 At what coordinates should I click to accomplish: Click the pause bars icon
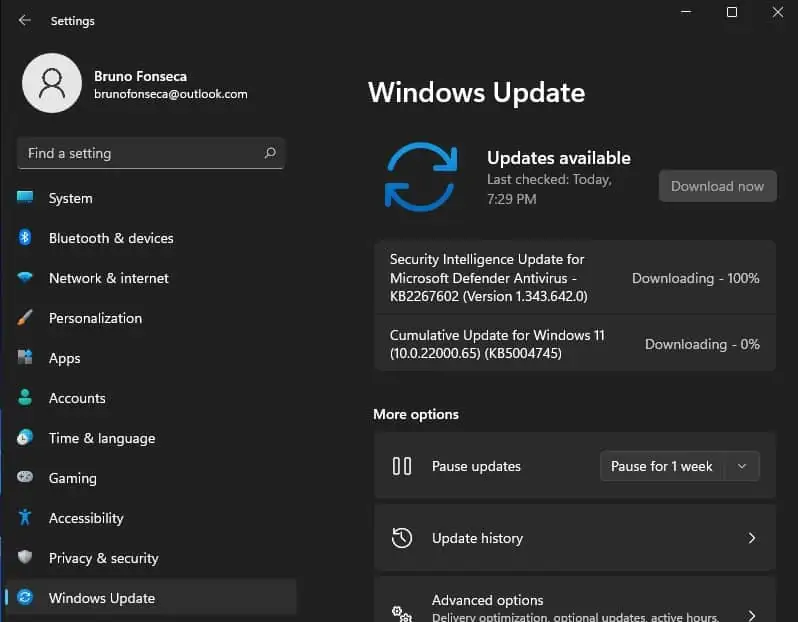(x=402, y=466)
